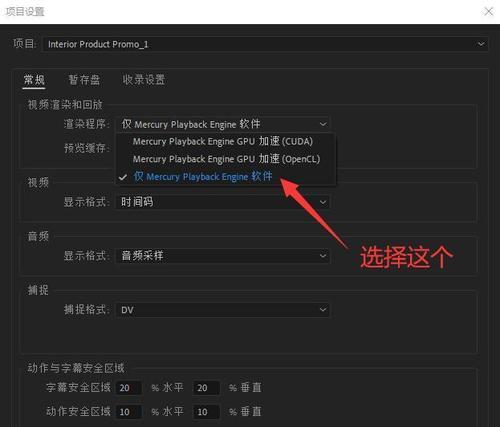Open the video 显示格式 时间码 dropdown
This screenshot has width=500, height=427.
(x=223, y=202)
